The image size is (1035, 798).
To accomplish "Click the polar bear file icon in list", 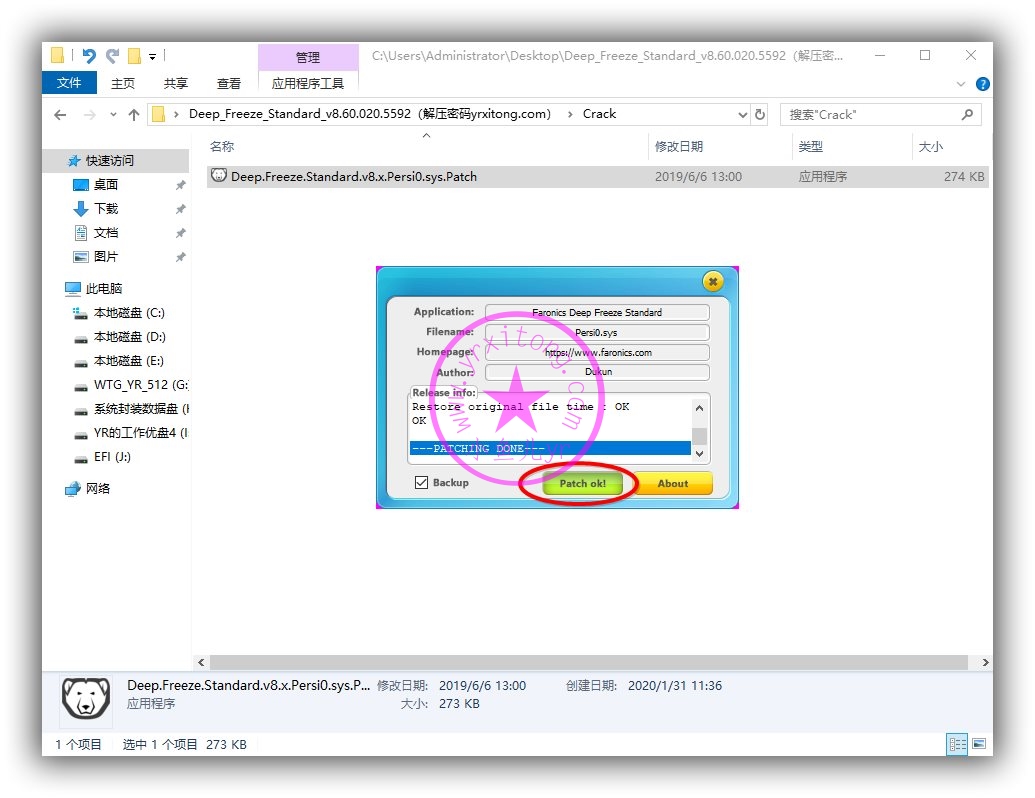I will pyautogui.click(x=218, y=176).
